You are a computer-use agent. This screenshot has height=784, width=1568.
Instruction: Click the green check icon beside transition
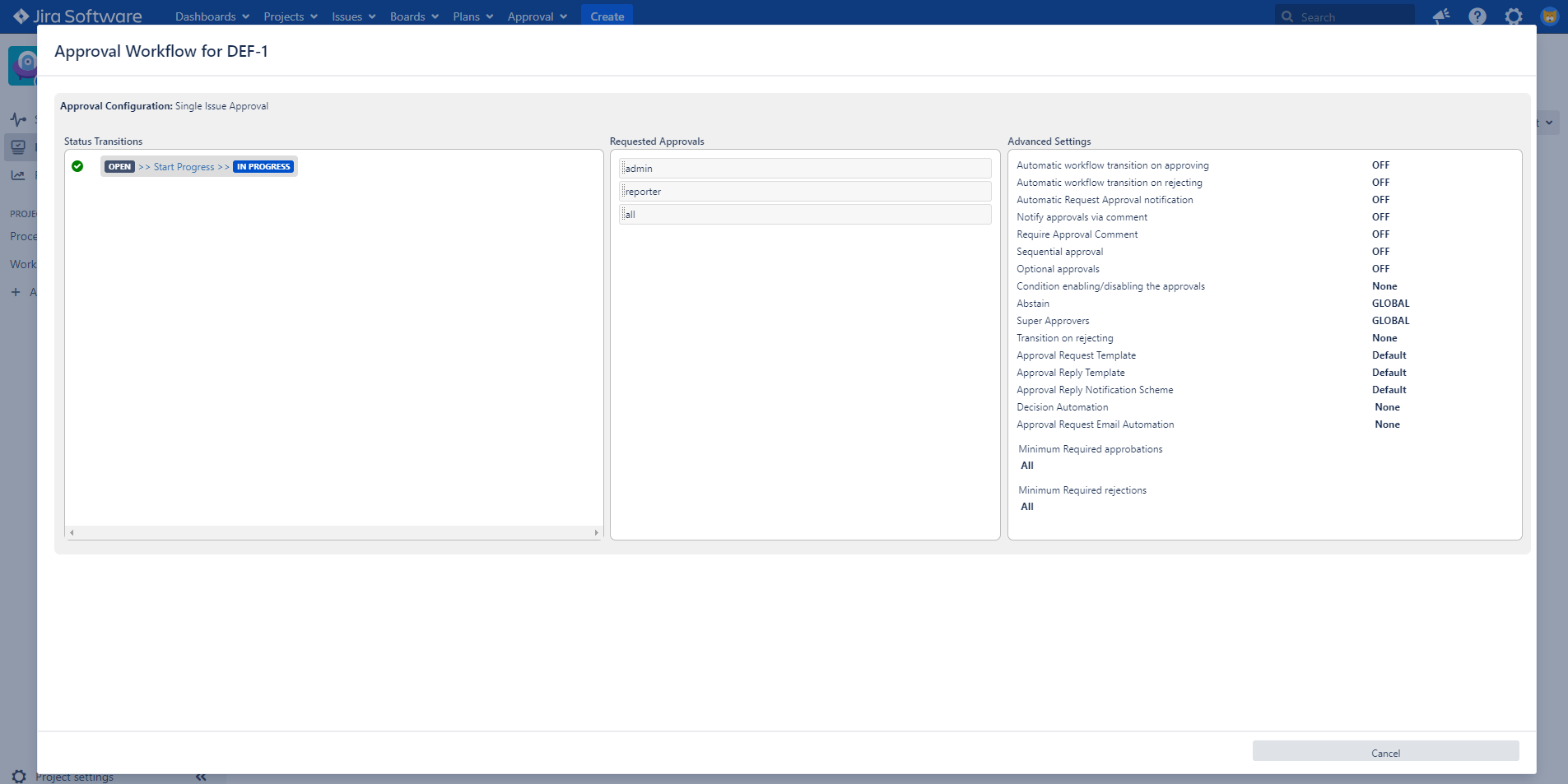[77, 166]
